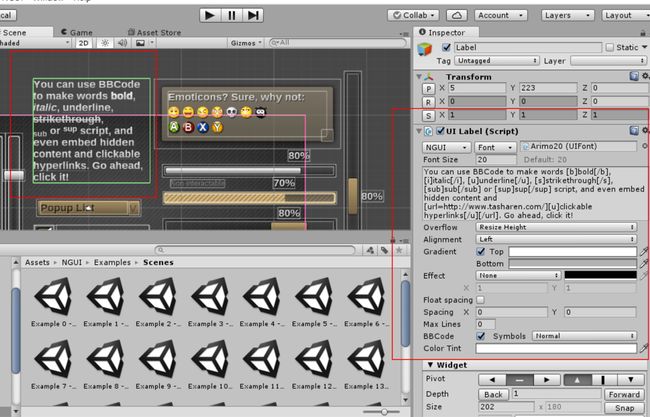Click the Font Size input field
Screen dimensions: 650x417
[496, 160]
